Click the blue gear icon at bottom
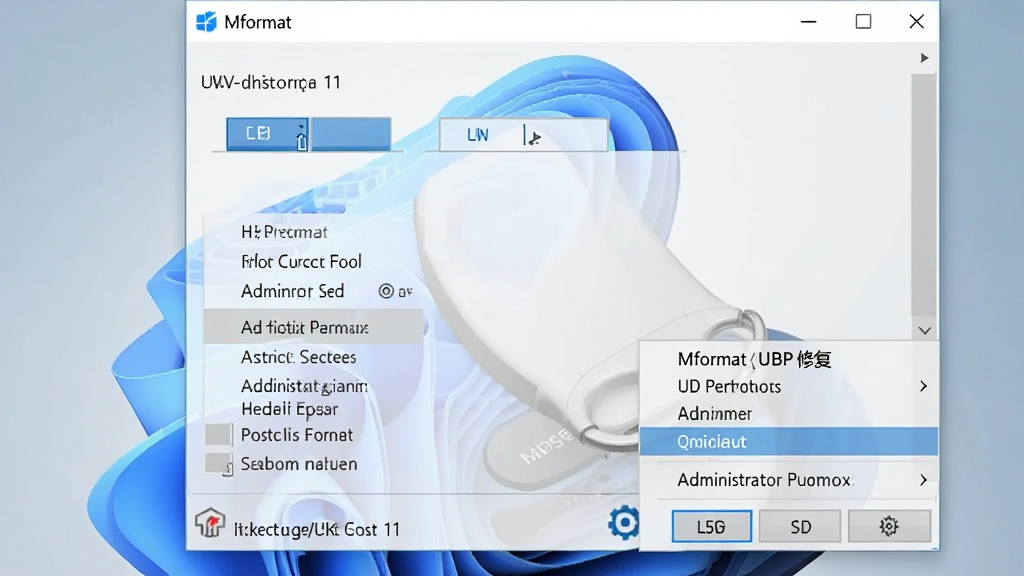The image size is (1024, 576). [x=624, y=522]
